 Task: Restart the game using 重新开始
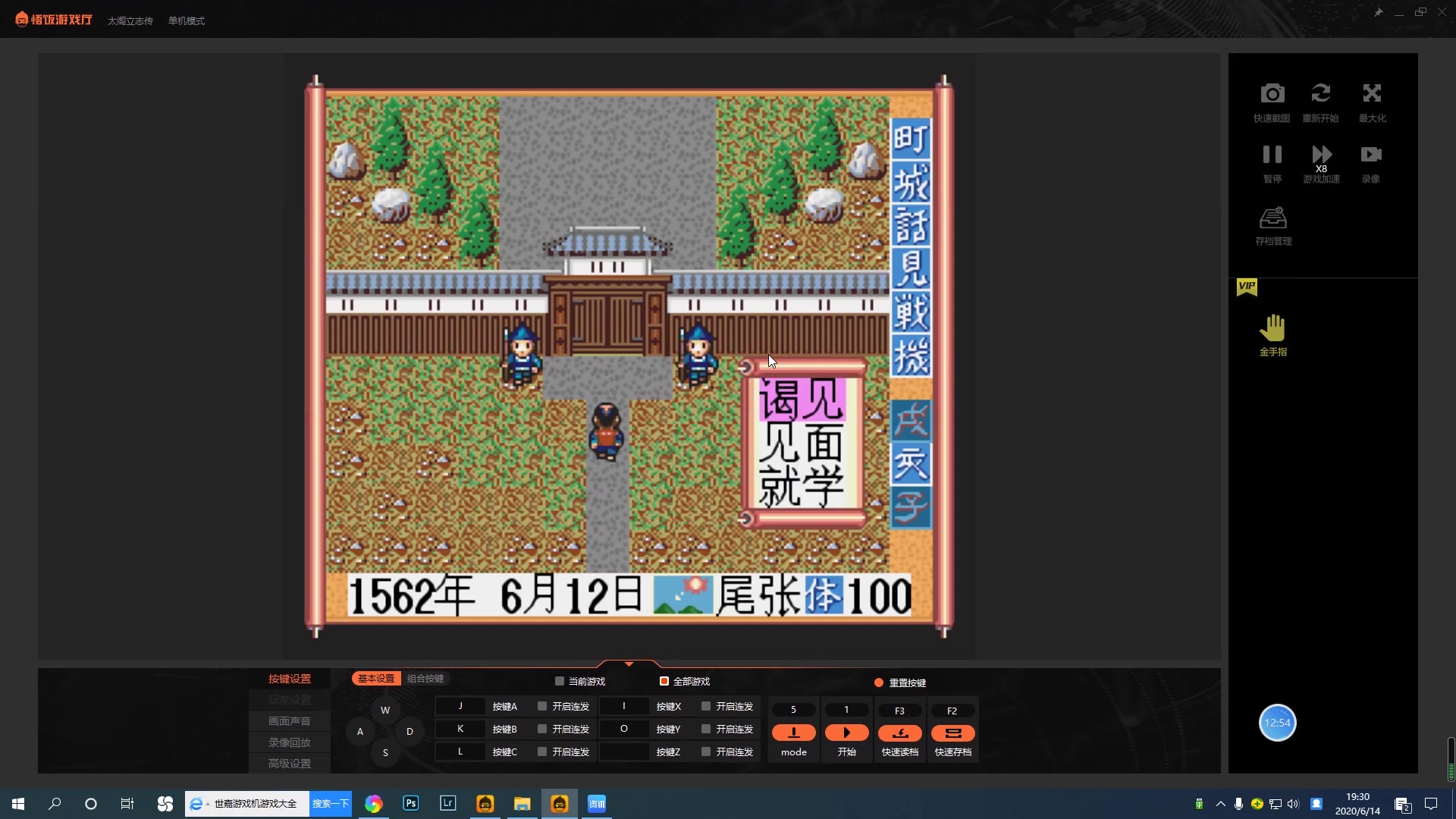(x=1320, y=94)
